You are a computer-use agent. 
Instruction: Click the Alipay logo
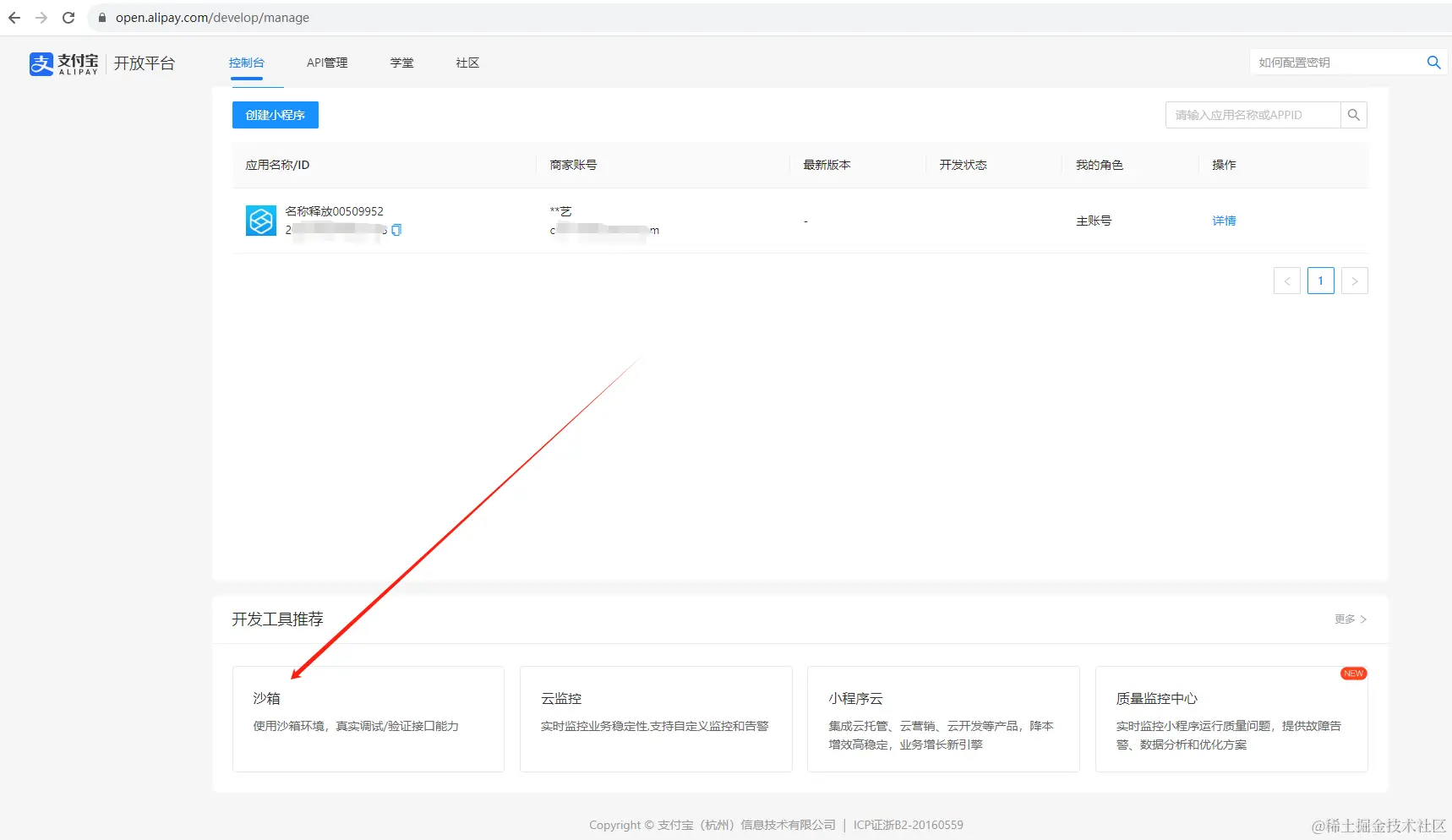point(64,63)
